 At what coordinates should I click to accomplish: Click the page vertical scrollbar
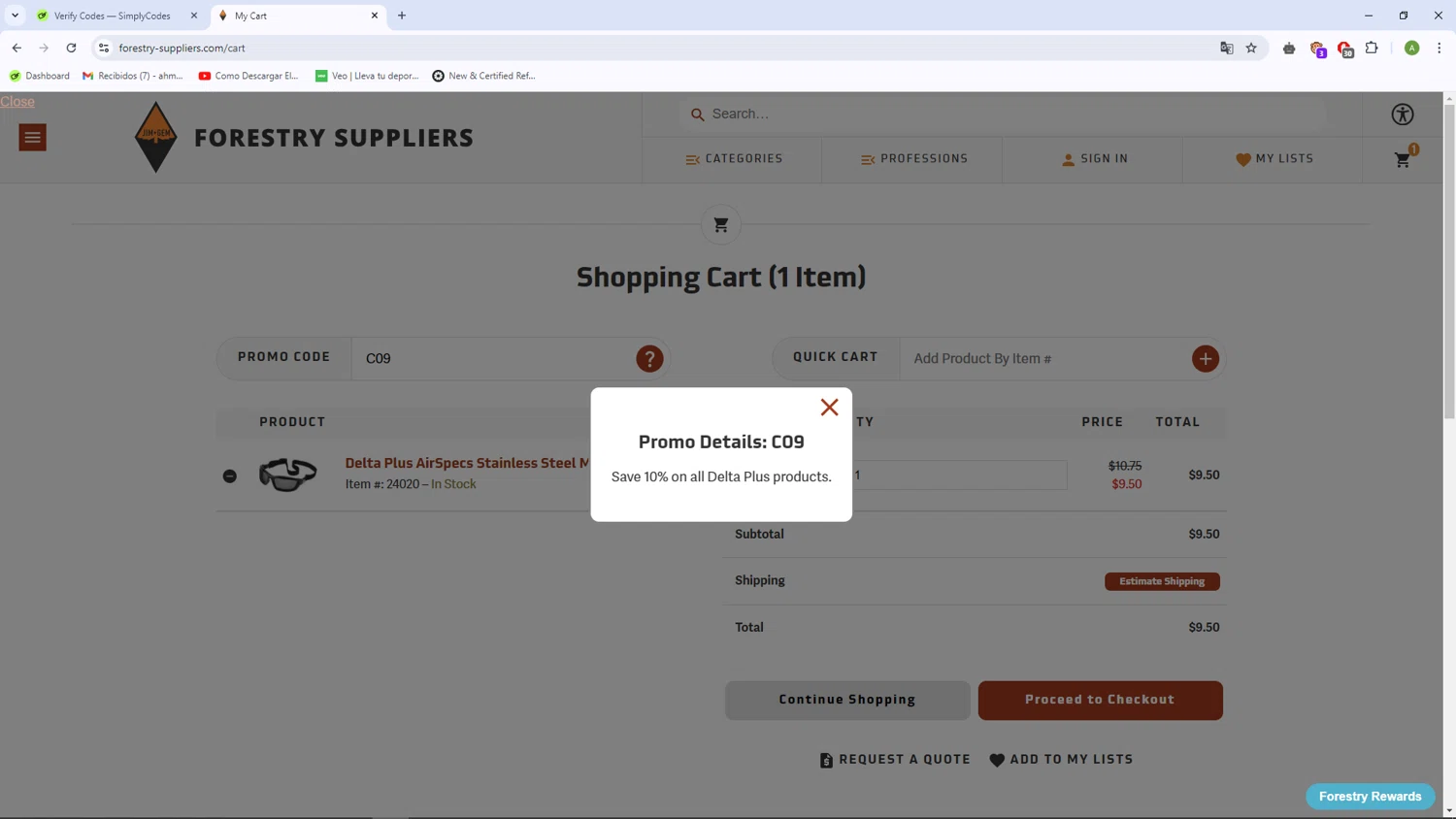click(x=1449, y=262)
